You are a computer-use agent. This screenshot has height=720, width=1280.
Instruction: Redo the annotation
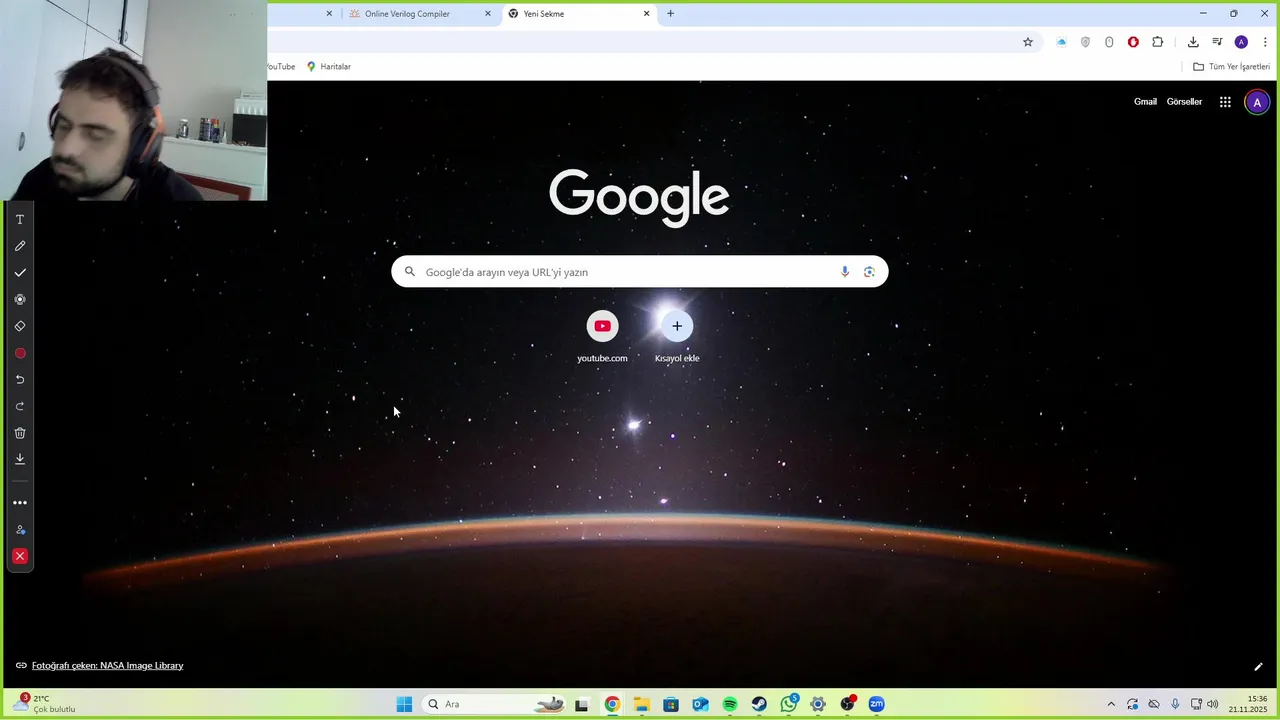coord(19,406)
